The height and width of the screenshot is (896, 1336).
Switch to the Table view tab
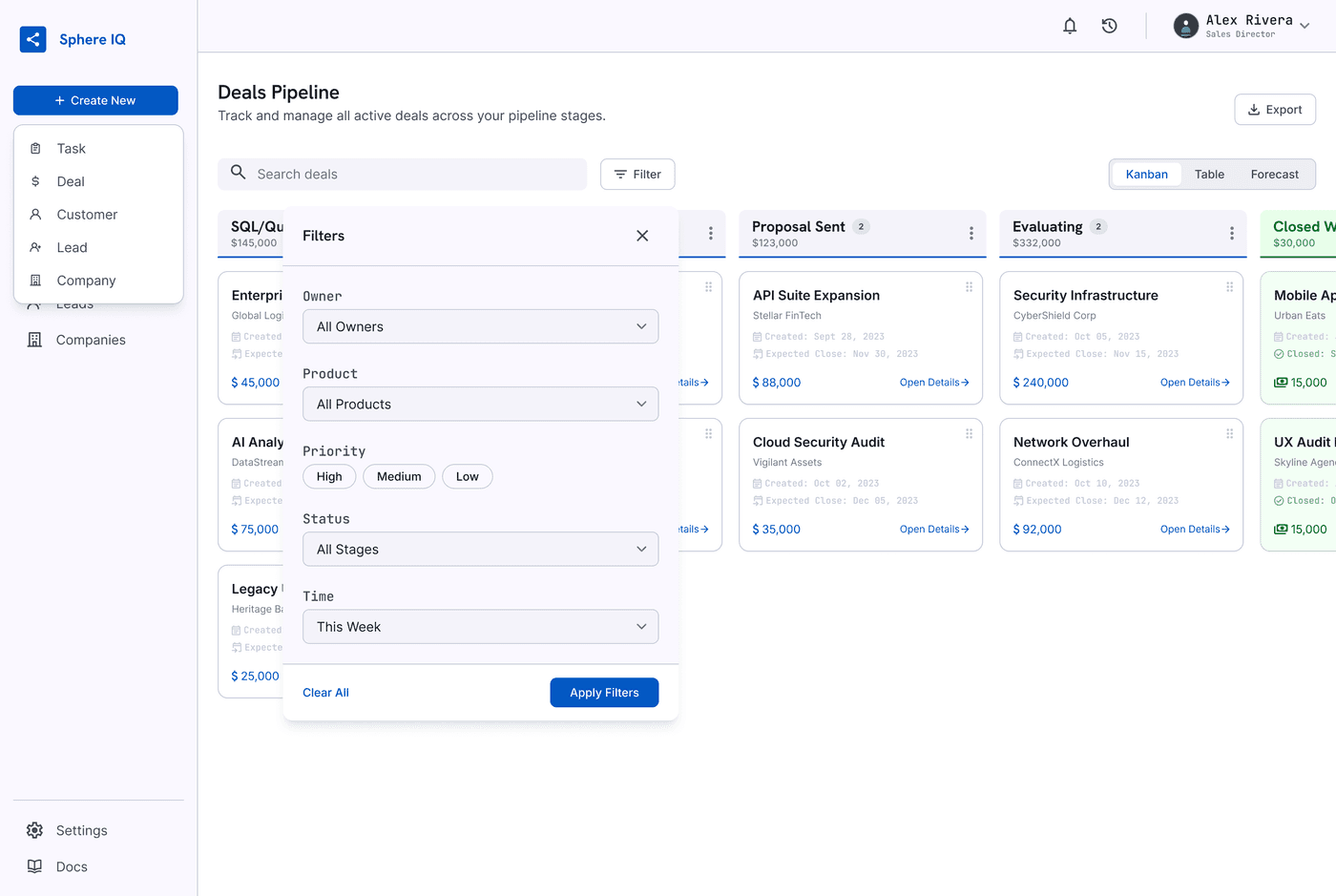click(1209, 175)
